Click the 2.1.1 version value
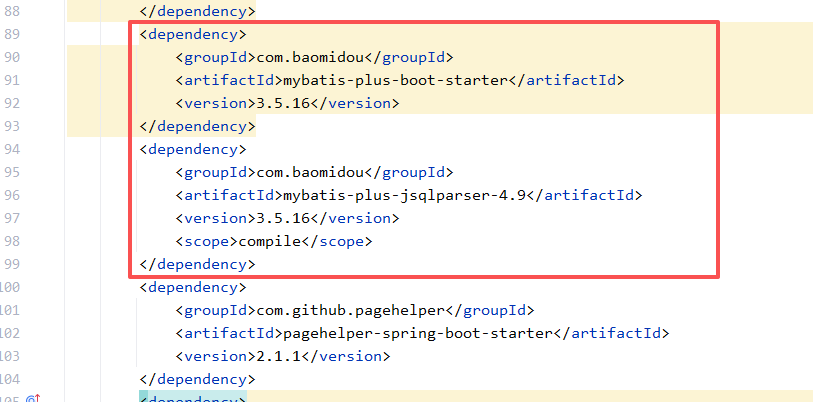Image resolution: width=813 pixels, height=402 pixels. 279,357
